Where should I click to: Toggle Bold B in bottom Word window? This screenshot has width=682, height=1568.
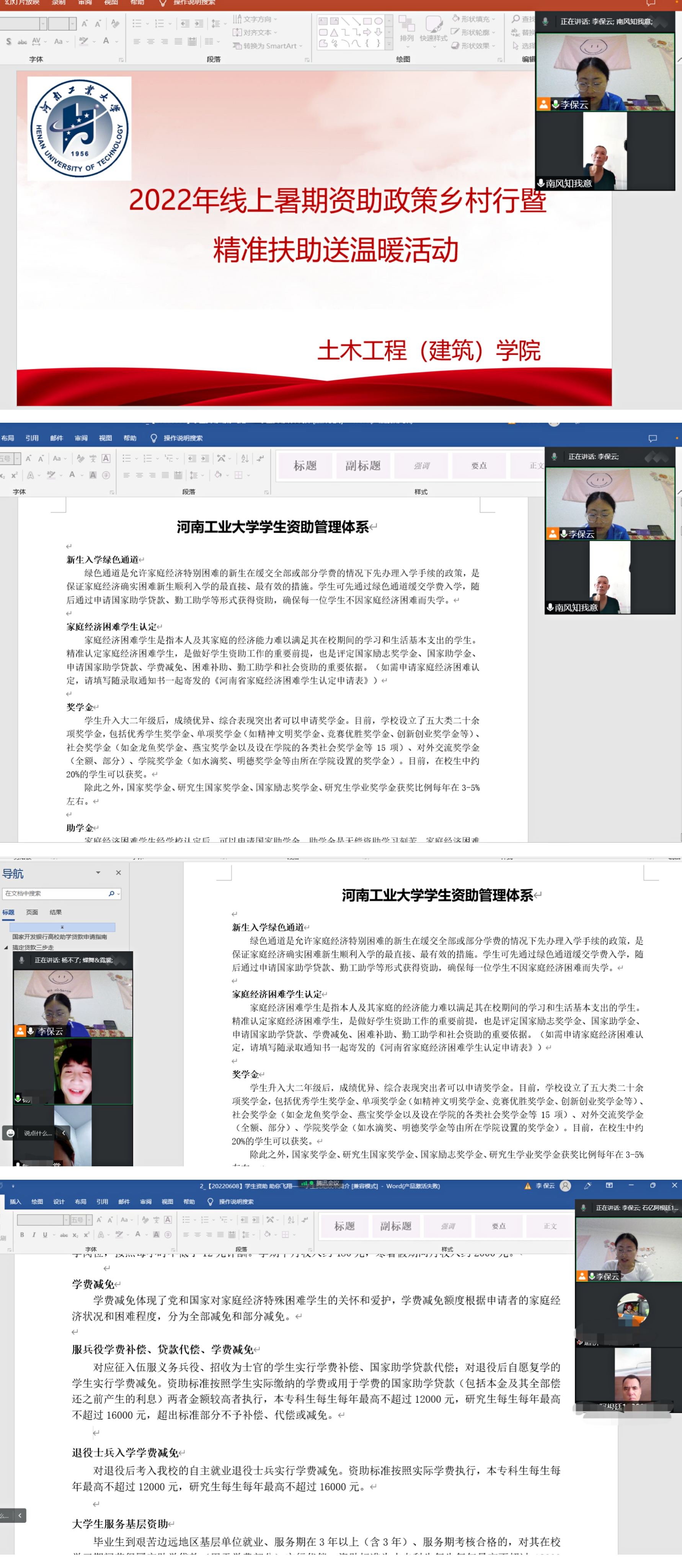(22, 1234)
